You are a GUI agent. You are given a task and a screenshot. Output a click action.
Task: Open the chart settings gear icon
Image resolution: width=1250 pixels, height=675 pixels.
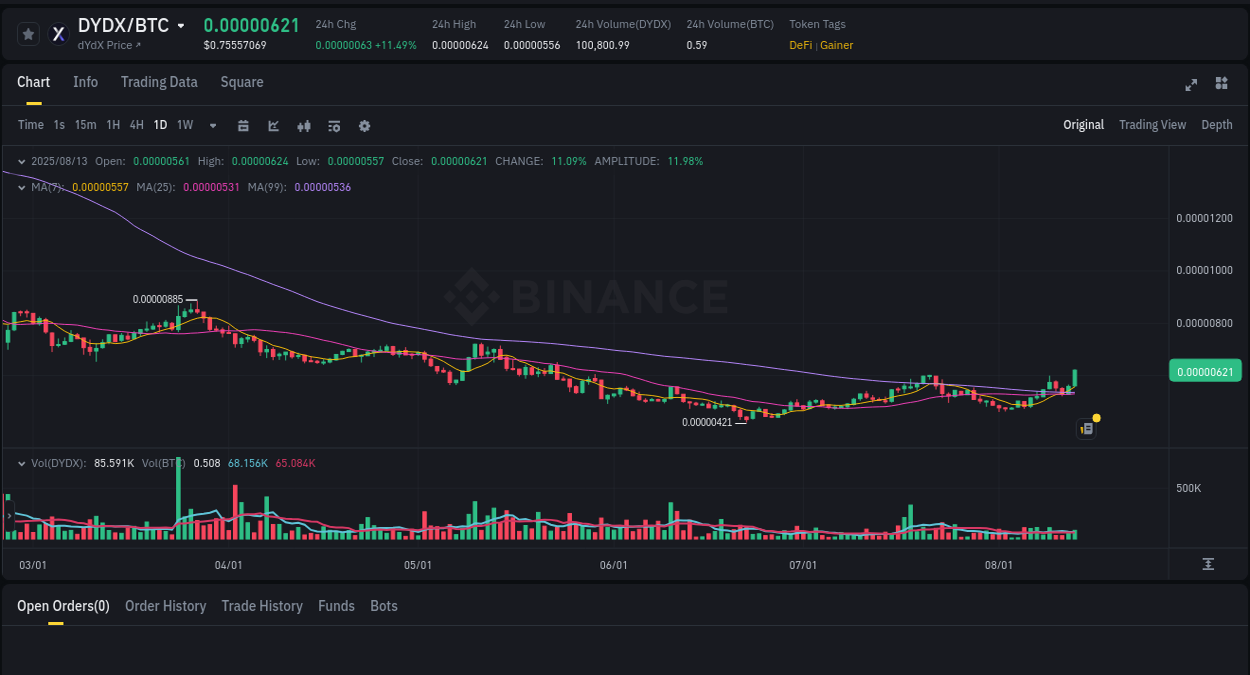click(364, 125)
